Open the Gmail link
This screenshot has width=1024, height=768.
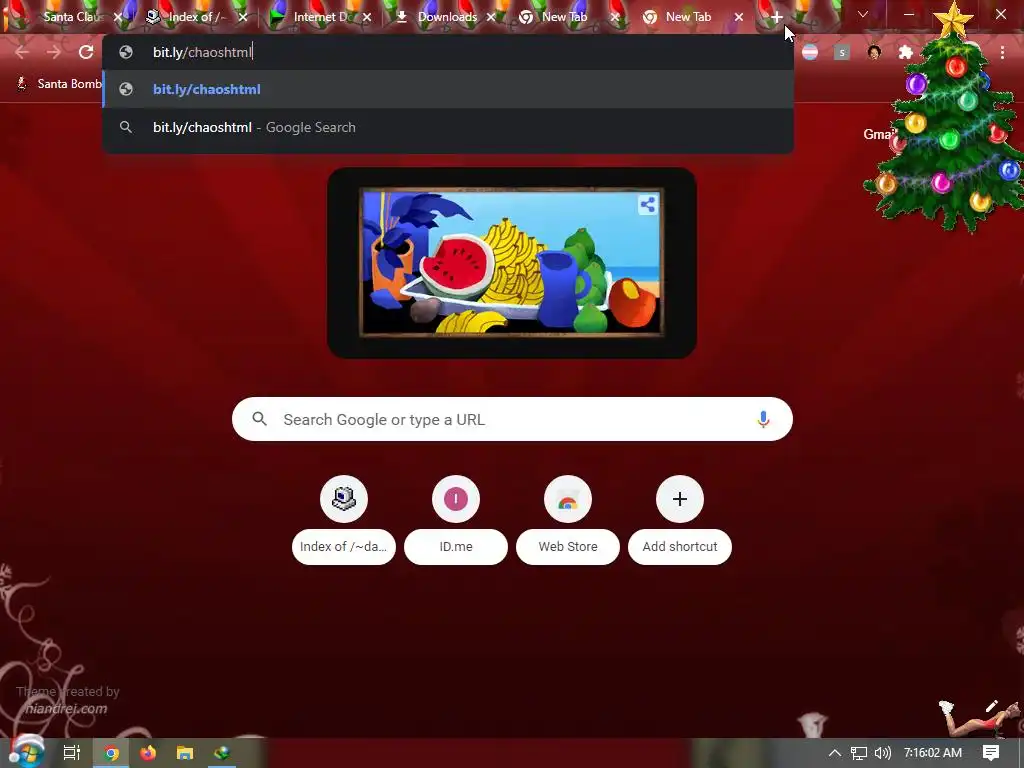[x=878, y=134]
